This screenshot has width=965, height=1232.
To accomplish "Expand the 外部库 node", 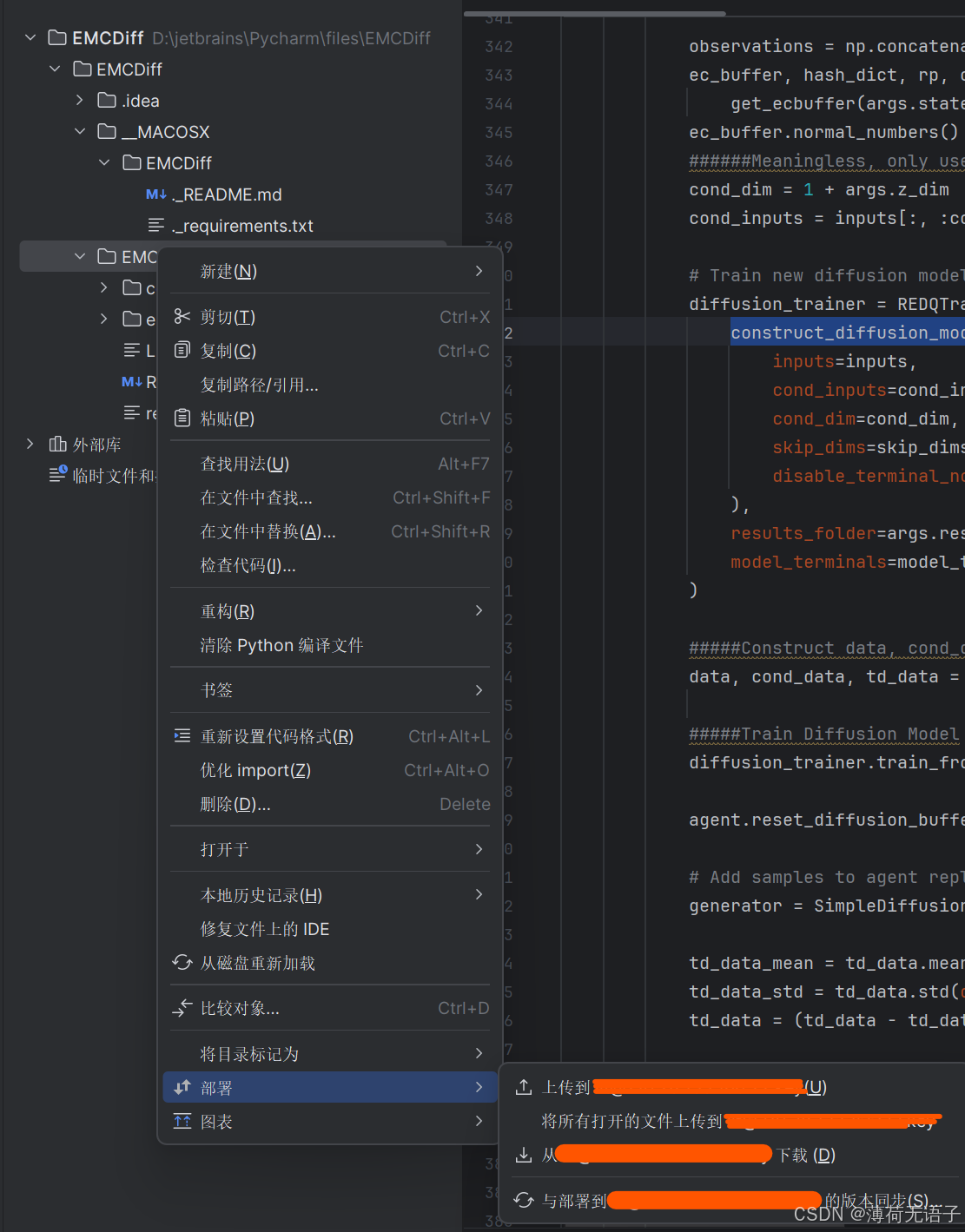I will (x=30, y=445).
